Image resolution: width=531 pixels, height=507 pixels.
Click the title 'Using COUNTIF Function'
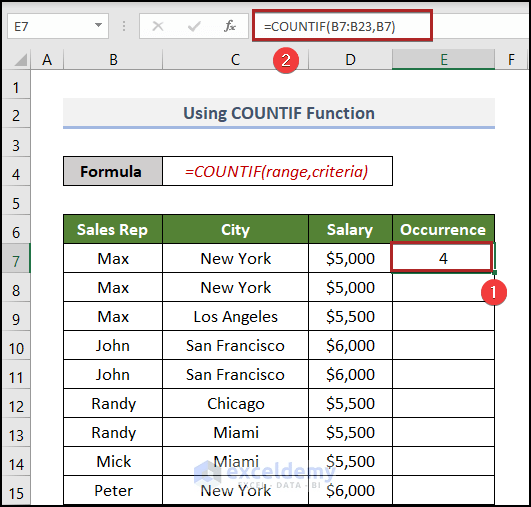tap(279, 113)
